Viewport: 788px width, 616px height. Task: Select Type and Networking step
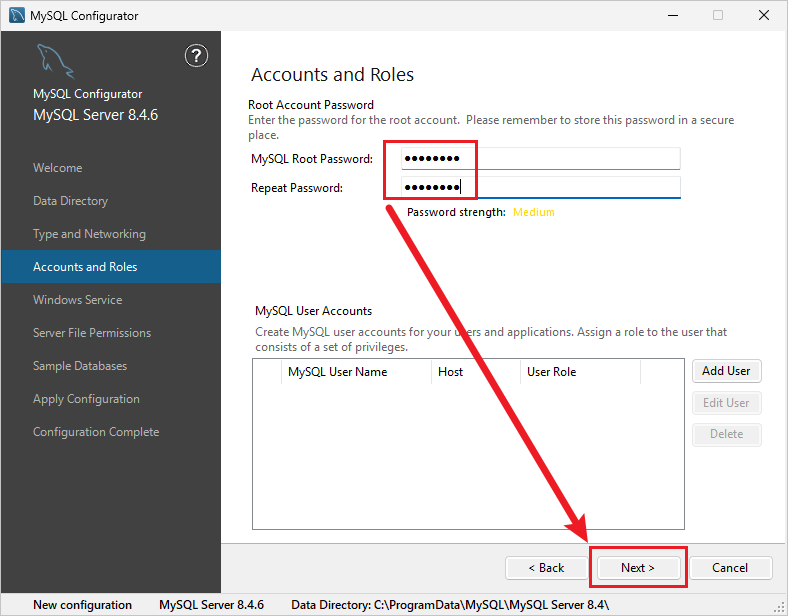[89, 234]
